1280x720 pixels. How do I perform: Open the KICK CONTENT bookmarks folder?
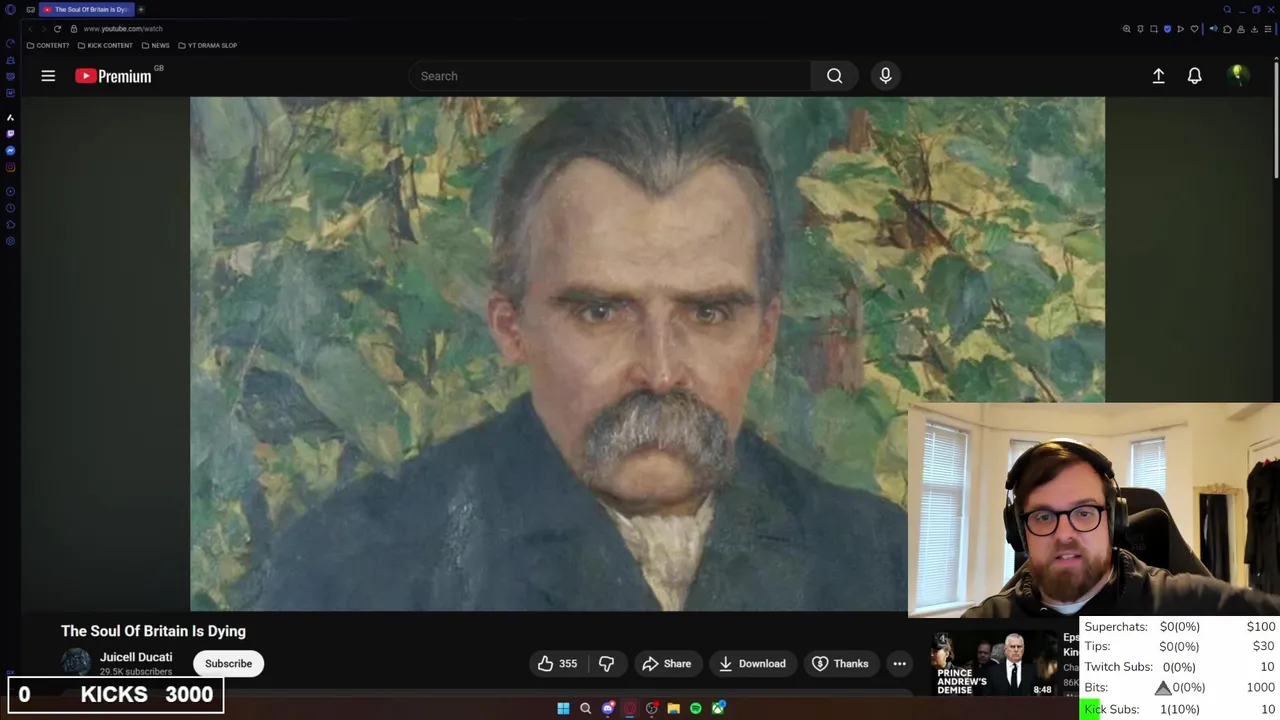click(x=105, y=45)
